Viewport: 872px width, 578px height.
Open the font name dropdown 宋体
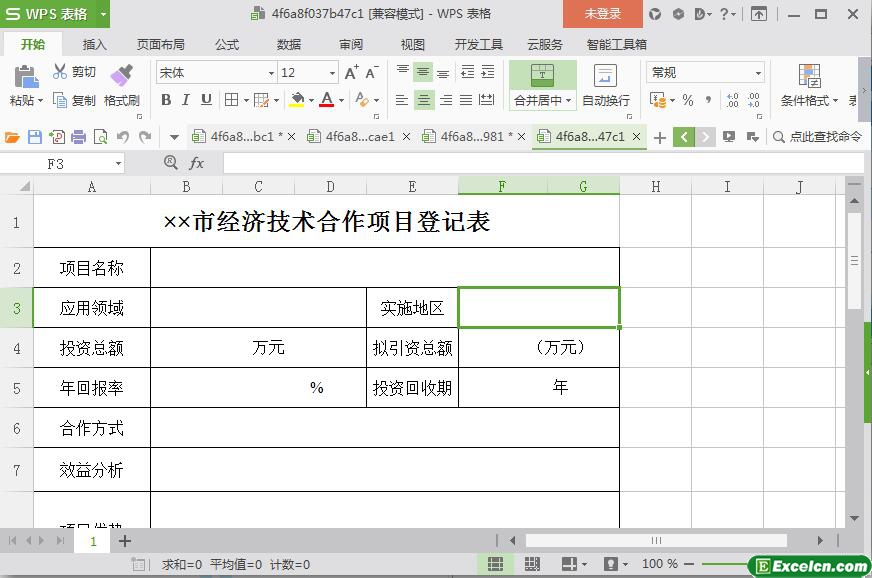coord(271,73)
